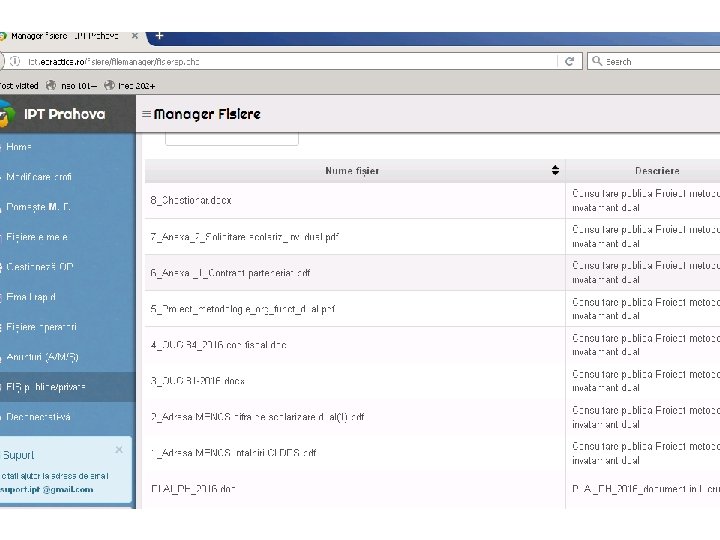
Task: Open Home in the sidebar
Action: click(19, 147)
